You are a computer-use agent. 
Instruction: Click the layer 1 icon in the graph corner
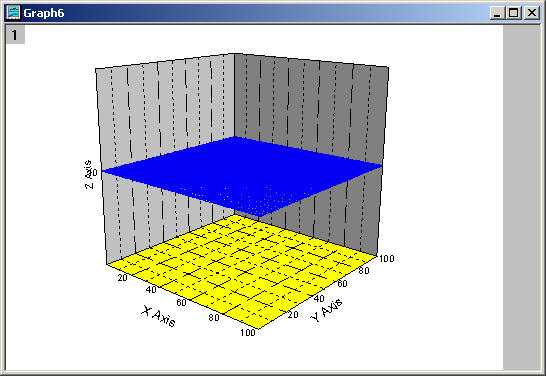click(15, 35)
